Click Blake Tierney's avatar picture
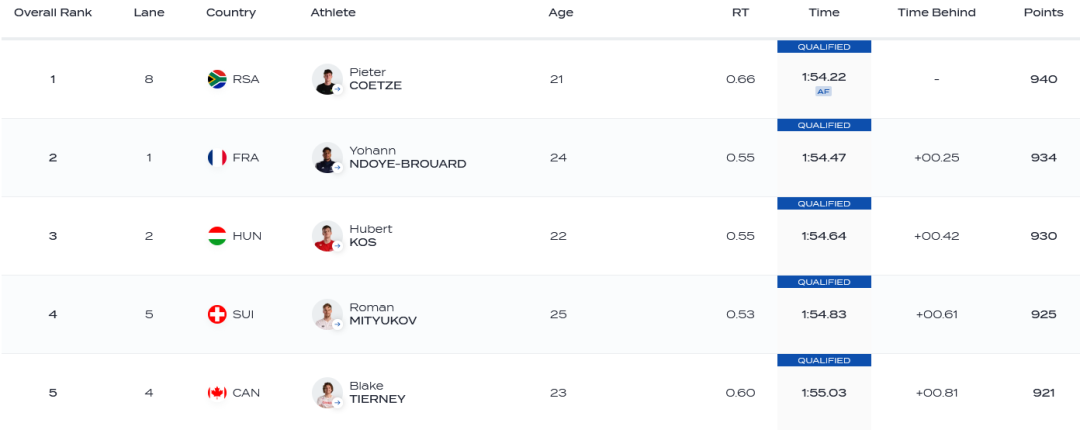The width and height of the screenshot is (1080, 430). [x=327, y=393]
